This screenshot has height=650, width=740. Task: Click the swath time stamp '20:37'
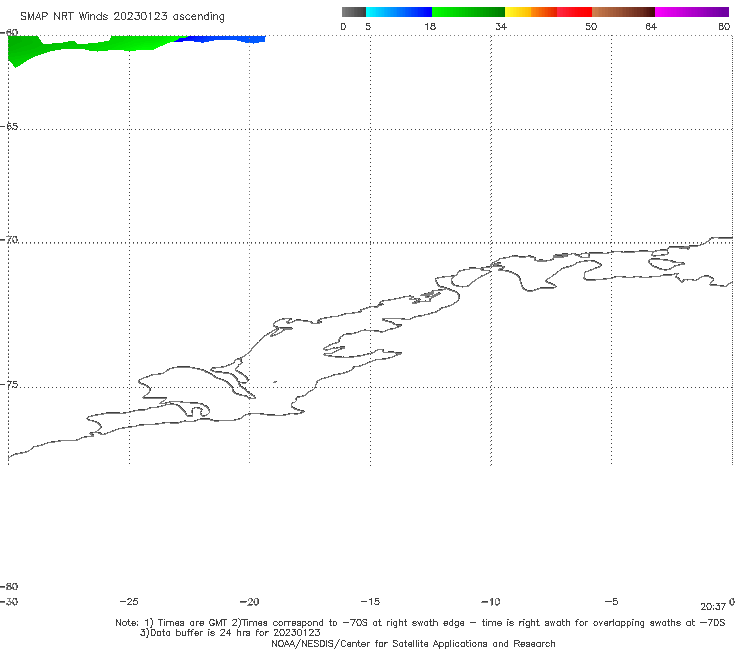click(x=713, y=607)
